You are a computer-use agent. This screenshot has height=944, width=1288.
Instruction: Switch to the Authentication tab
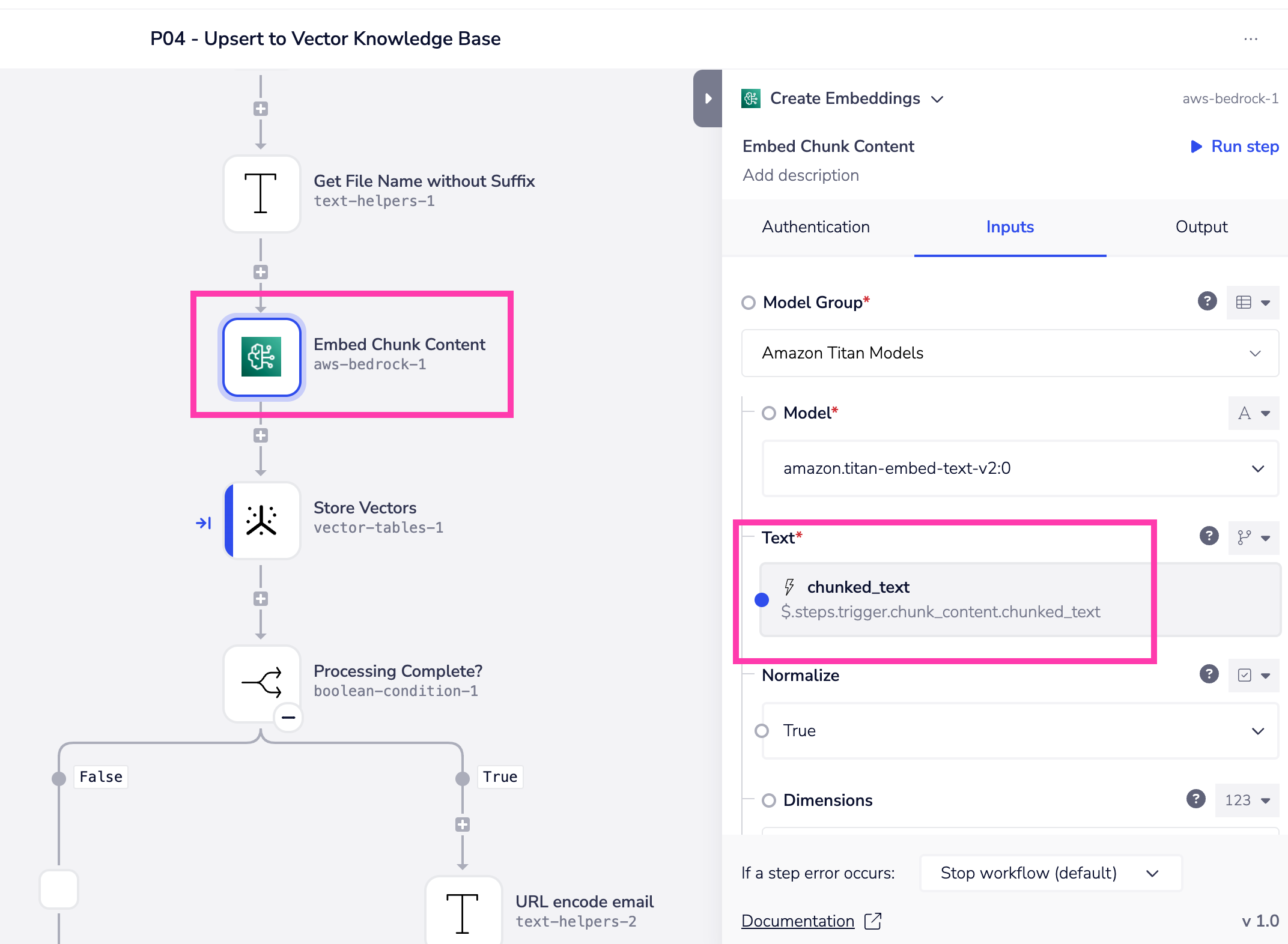815,227
